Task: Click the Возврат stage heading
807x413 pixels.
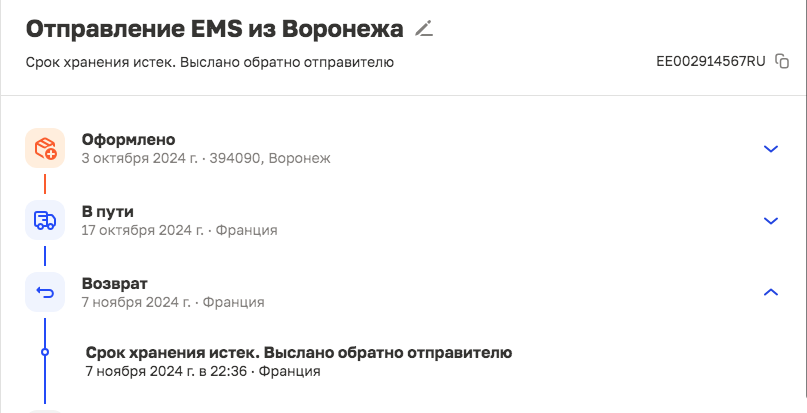Action: pos(114,284)
